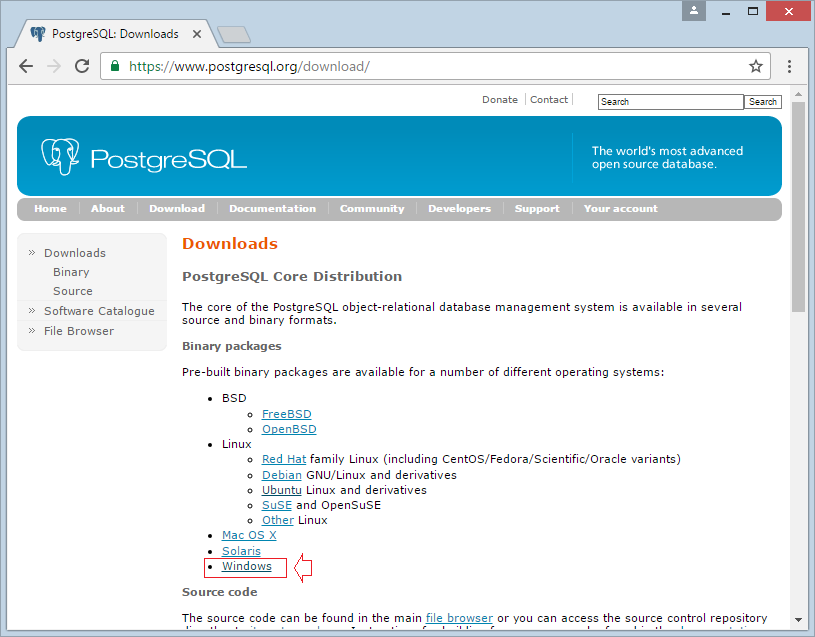Screen dimensions: 815x637
Task: Maximize the Chrome window
Action: [x=753, y=11]
